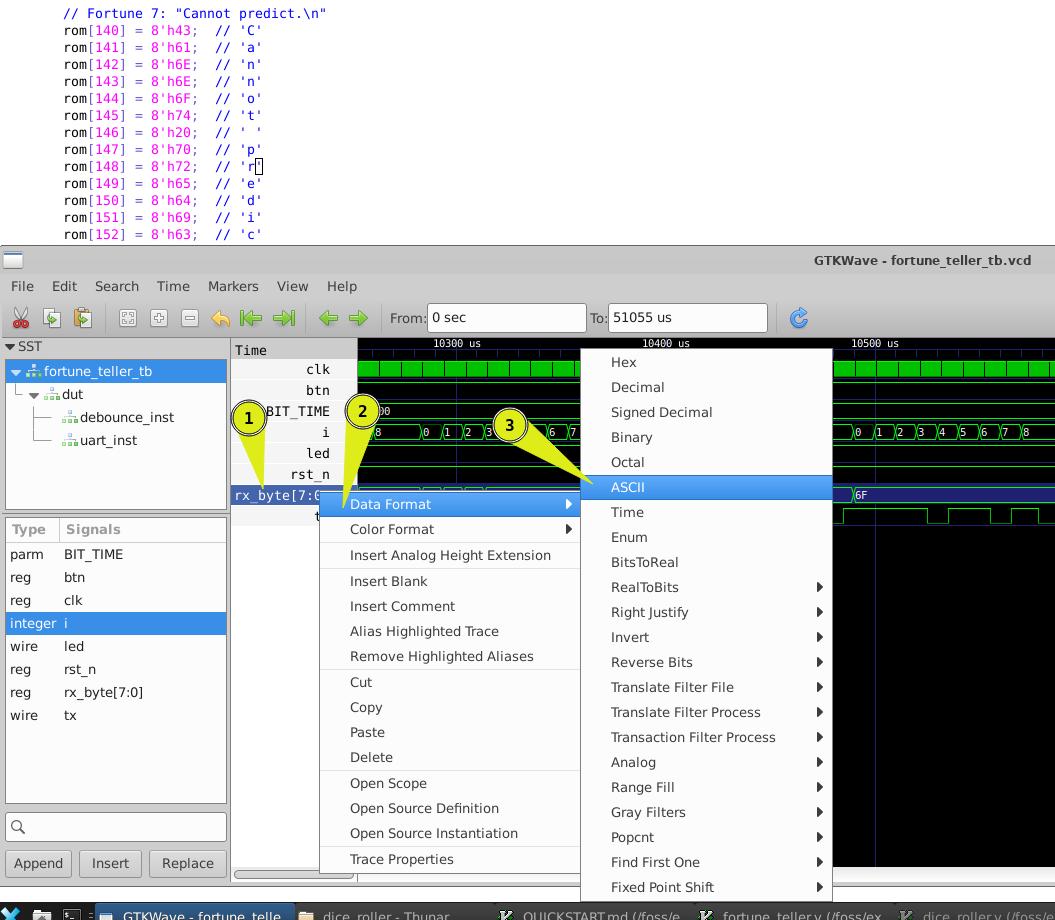Click the Paste traces toolbar icon
Image resolution: width=1055 pixels, height=920 pixels.
(x=83, y=318)
